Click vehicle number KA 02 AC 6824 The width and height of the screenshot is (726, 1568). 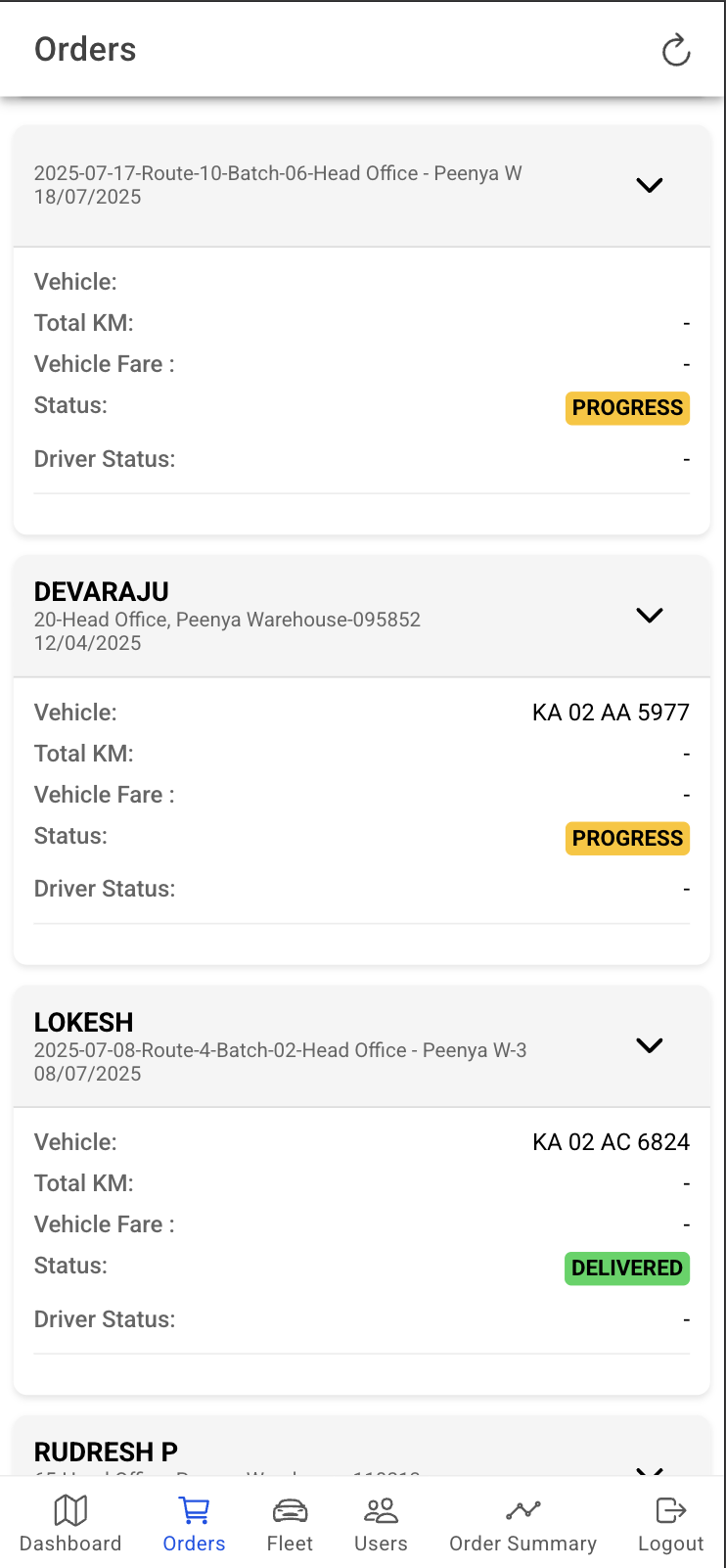[611, 1142]
